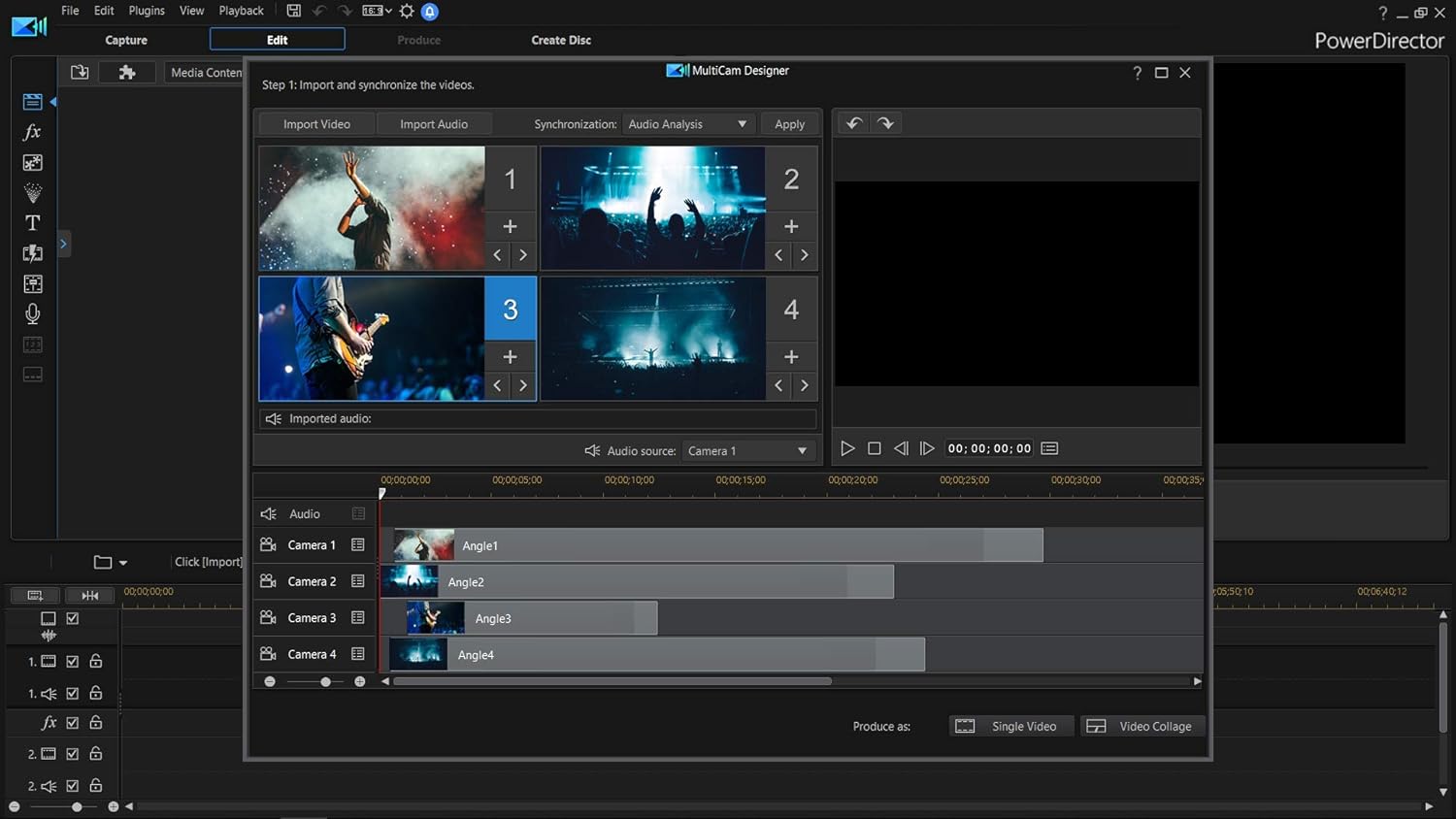The width and height of the screenshot is (1456, 819).
Task: Open the 16:9 aspect ratio dropdown
Action: [375, 11]
